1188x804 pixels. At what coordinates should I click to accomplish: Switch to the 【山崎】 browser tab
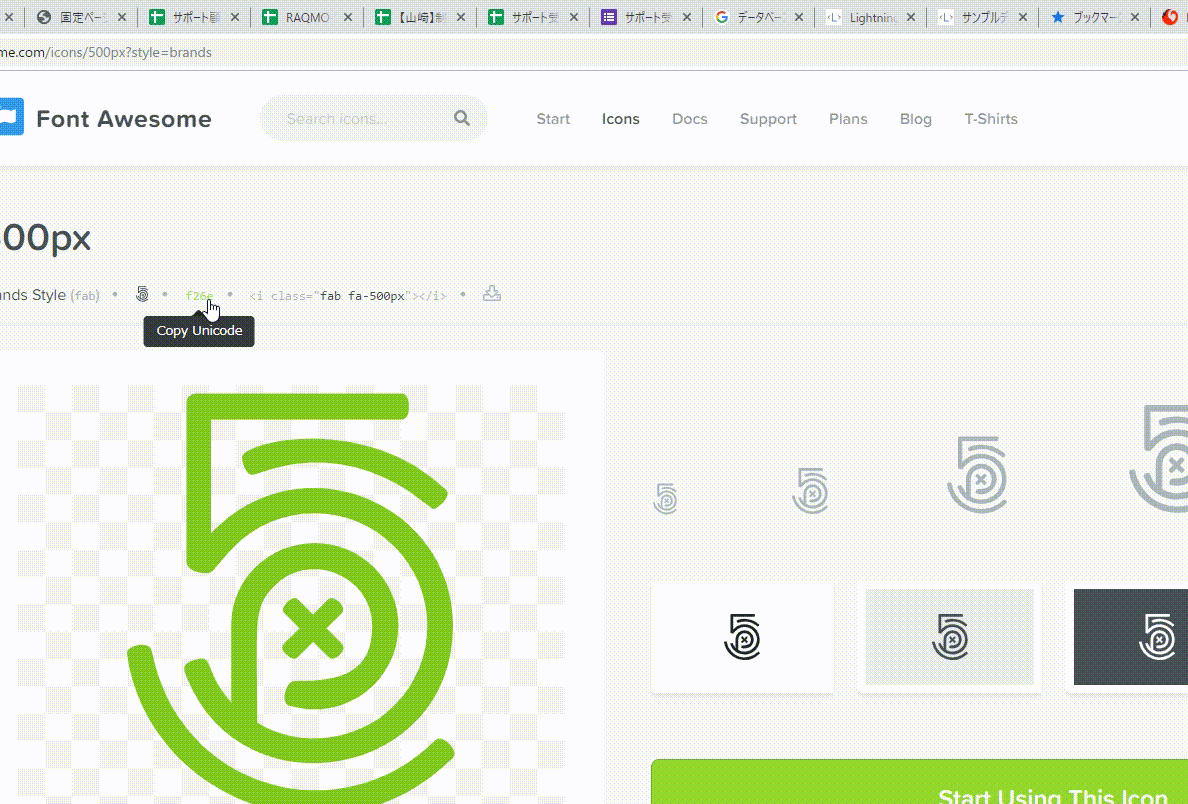coord(420,17)
